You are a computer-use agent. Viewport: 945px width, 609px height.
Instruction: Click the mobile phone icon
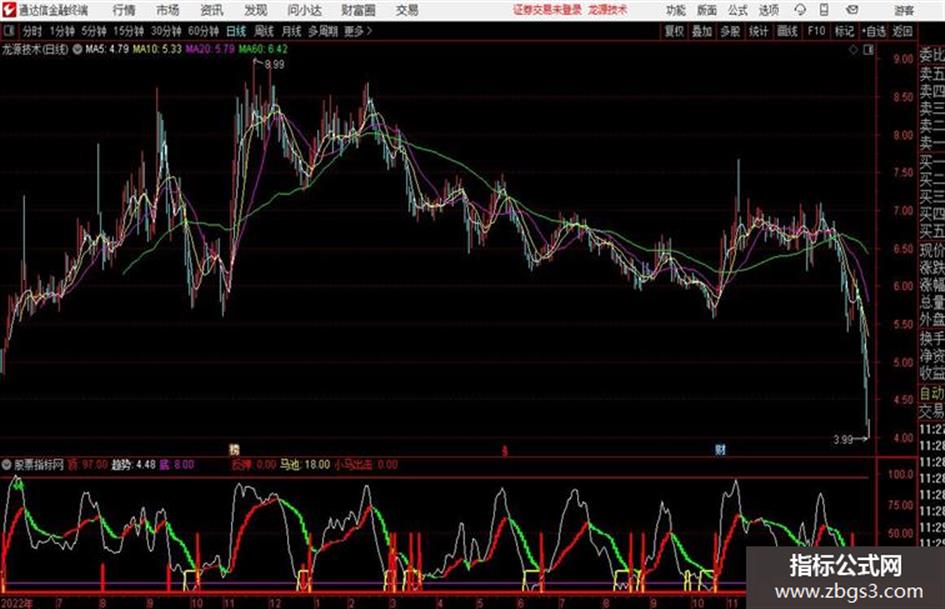click(824, 10)
